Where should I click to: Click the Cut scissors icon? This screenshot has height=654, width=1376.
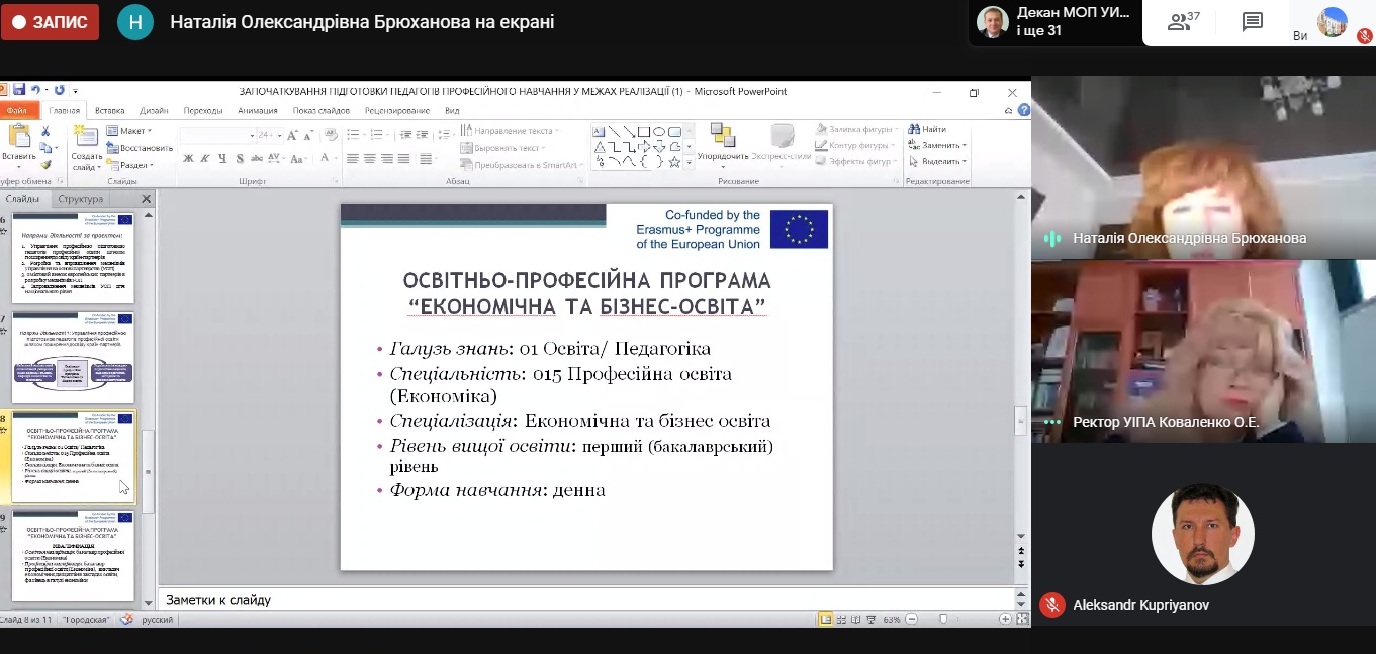click(46, 131)
